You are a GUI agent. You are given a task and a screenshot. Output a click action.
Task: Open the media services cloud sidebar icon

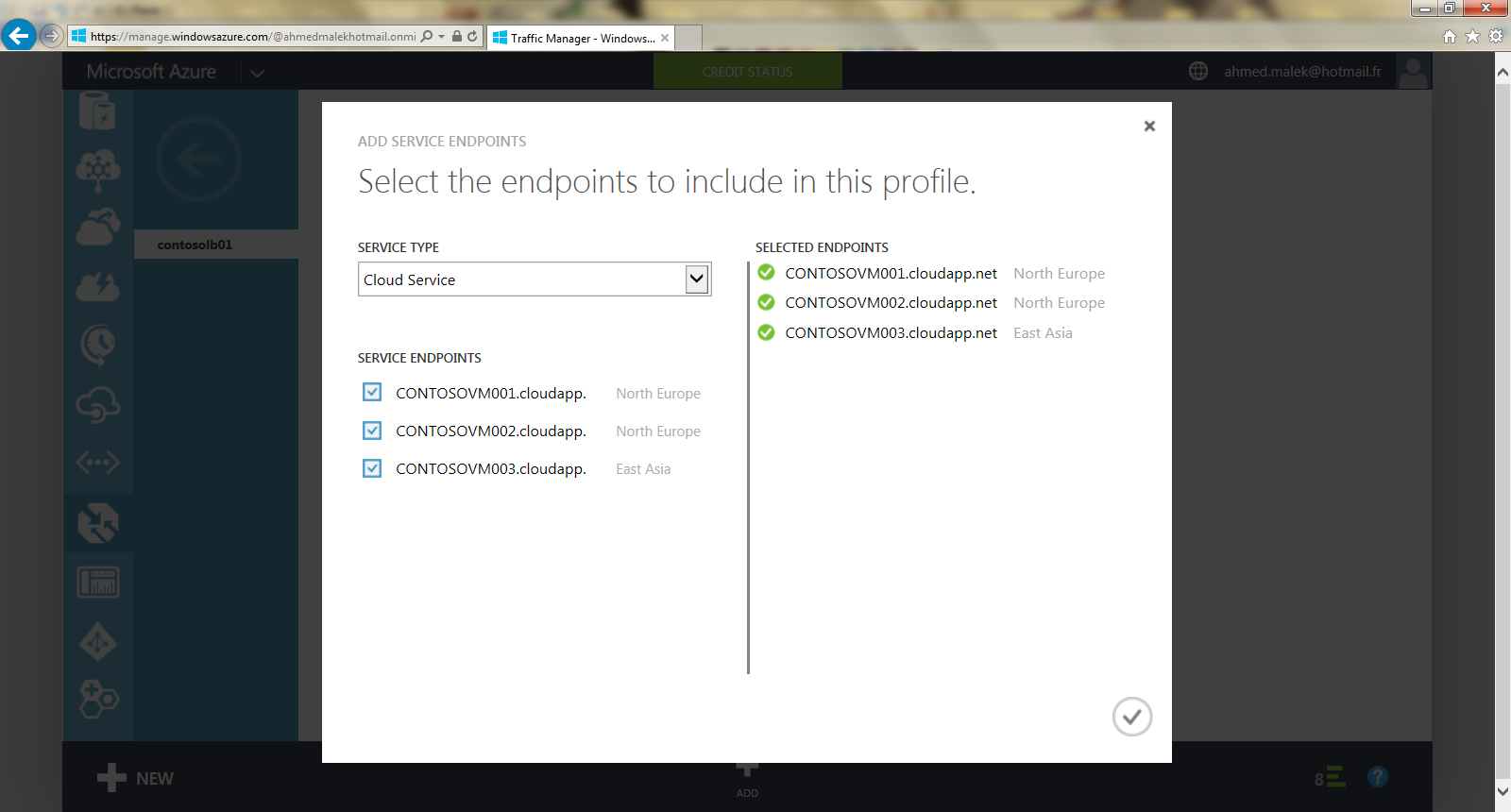(98, 228)
